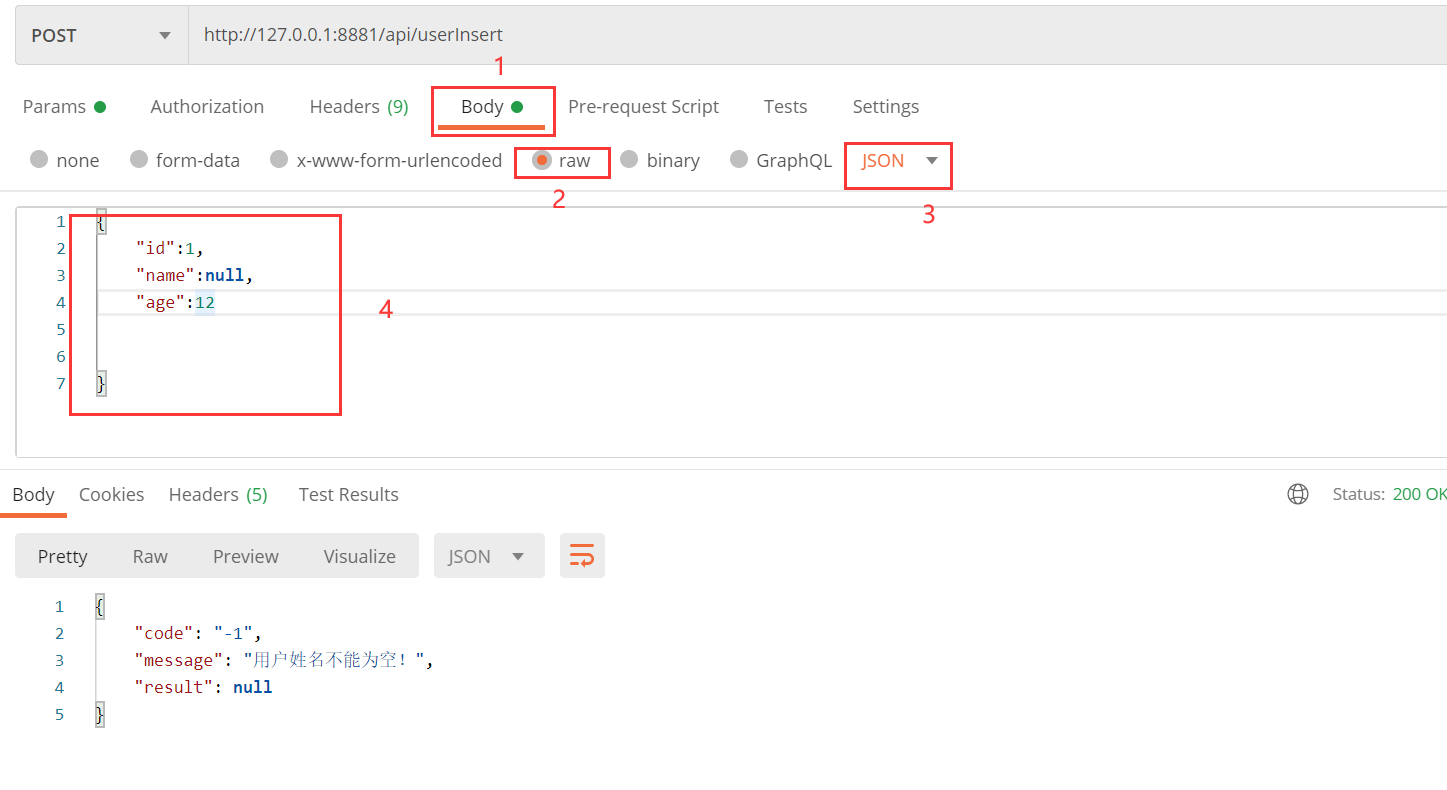This screenshot has width=1447, height=790.
Task: Switch to the Tests tab
Action: coord(785,107)
